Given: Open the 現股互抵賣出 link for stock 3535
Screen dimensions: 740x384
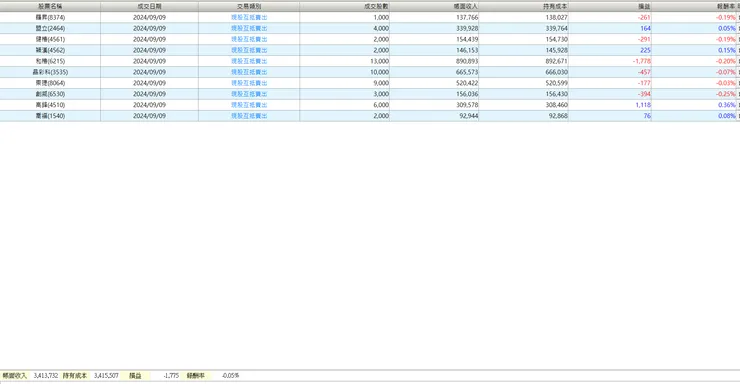Looking at the screenshot, I should [249, 72].
